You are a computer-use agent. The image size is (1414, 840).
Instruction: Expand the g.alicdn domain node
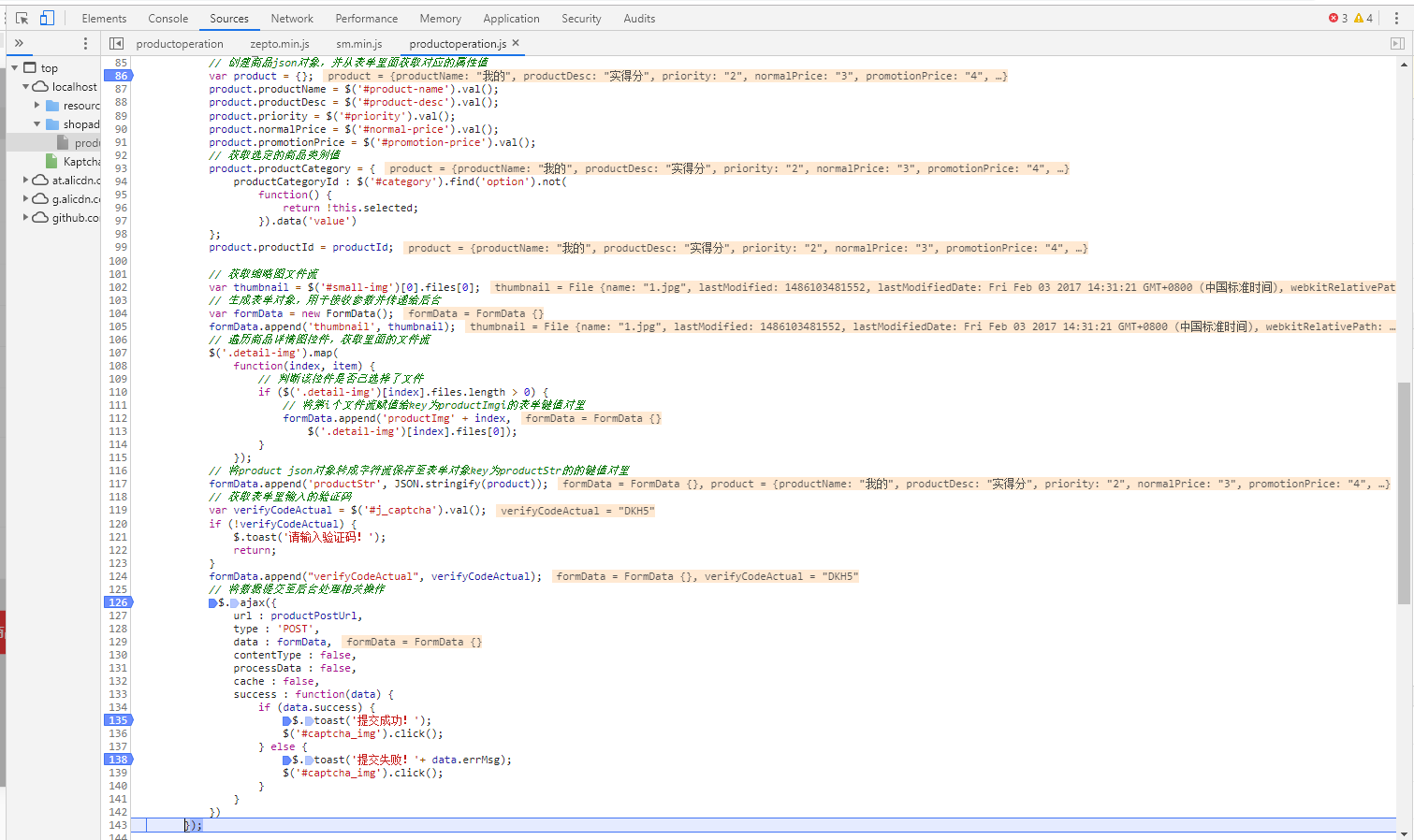pos(26,198)
